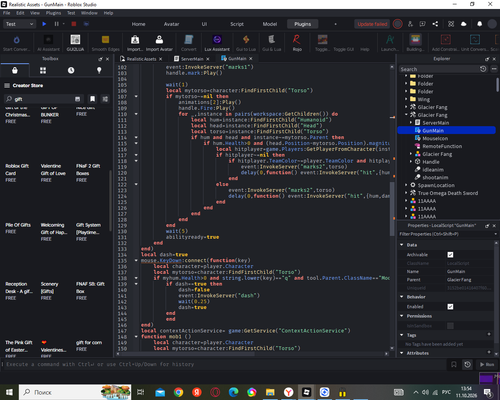This screenshot has height=400, width=500.
Task: Open the Lux Assistant plugin
Action: tap(217, 43)
